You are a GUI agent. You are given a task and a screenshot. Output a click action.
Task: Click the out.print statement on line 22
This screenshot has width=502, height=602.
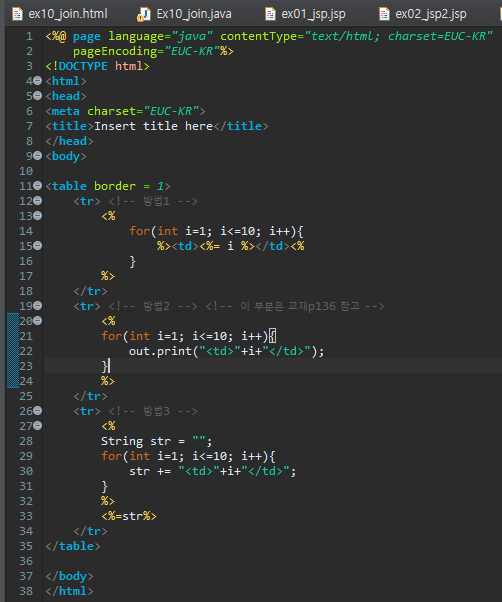coord(226,351)
